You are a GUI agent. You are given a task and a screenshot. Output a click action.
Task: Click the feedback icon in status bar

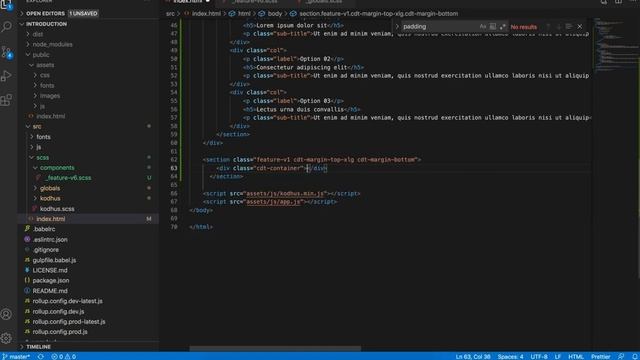[621, 356]
